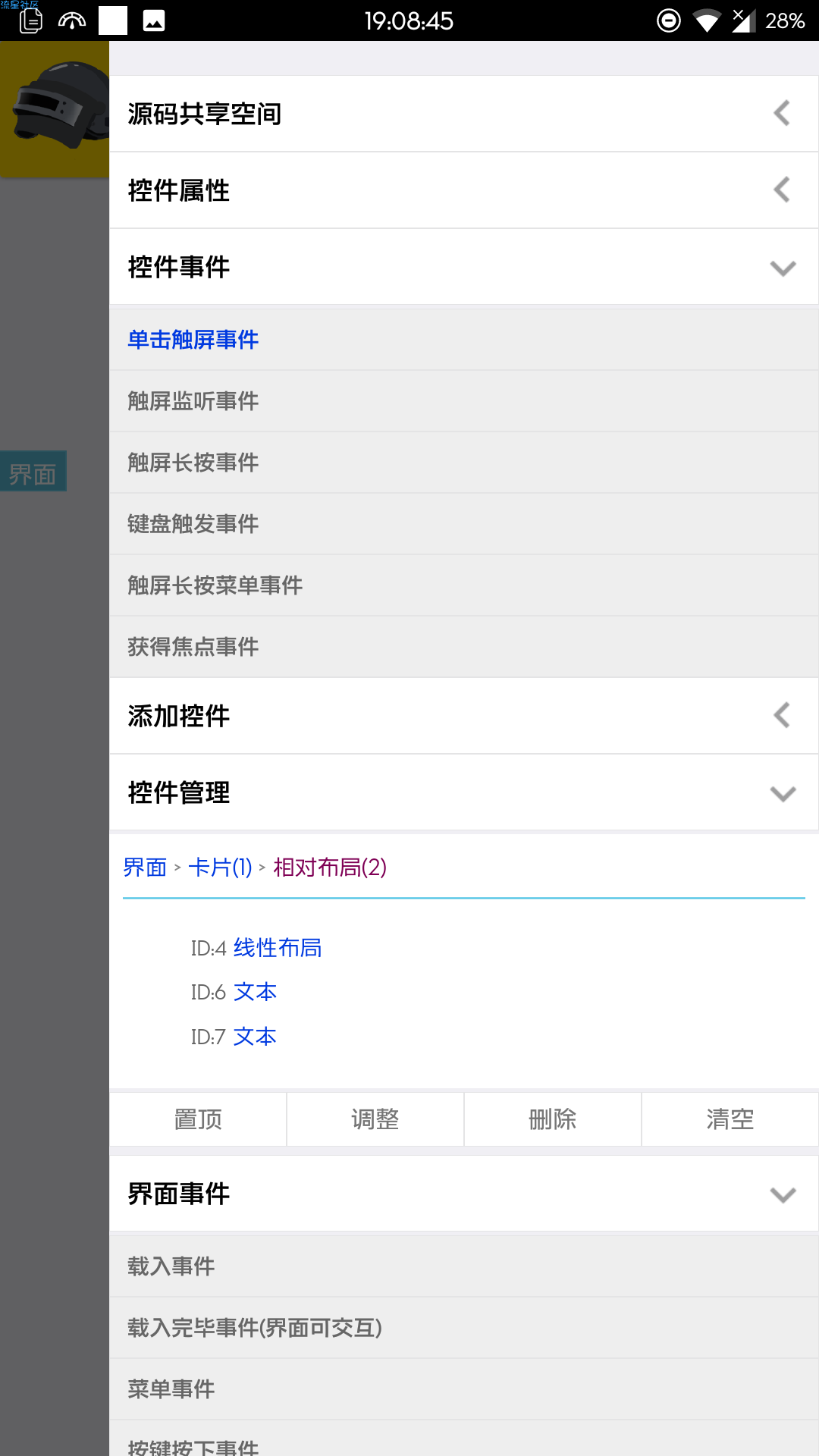Viewport: 819px width, 1456px height.
Task: Expand the 添加控件 section chevron
Action: point(782,715)
